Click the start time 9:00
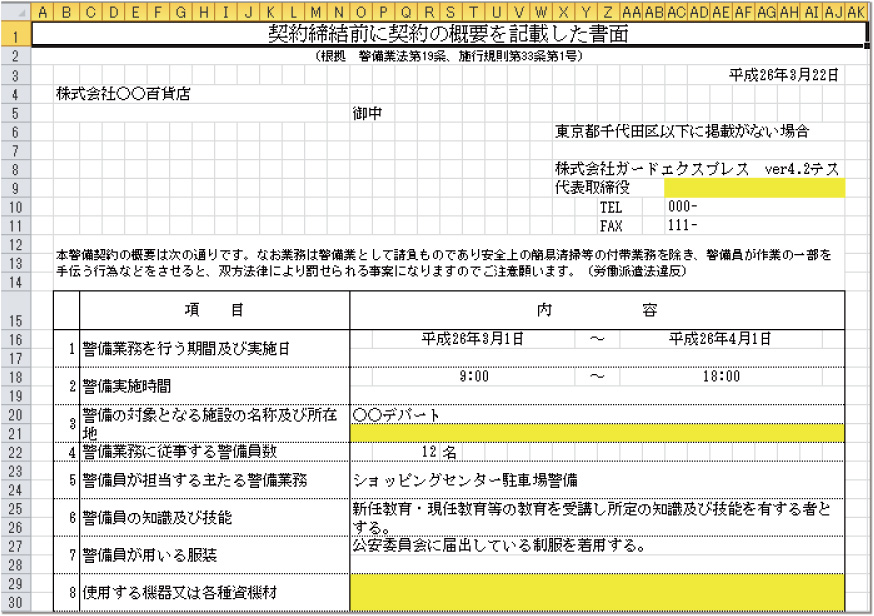The width and height of the screenshot is (874, 616). tap(474, 376)
